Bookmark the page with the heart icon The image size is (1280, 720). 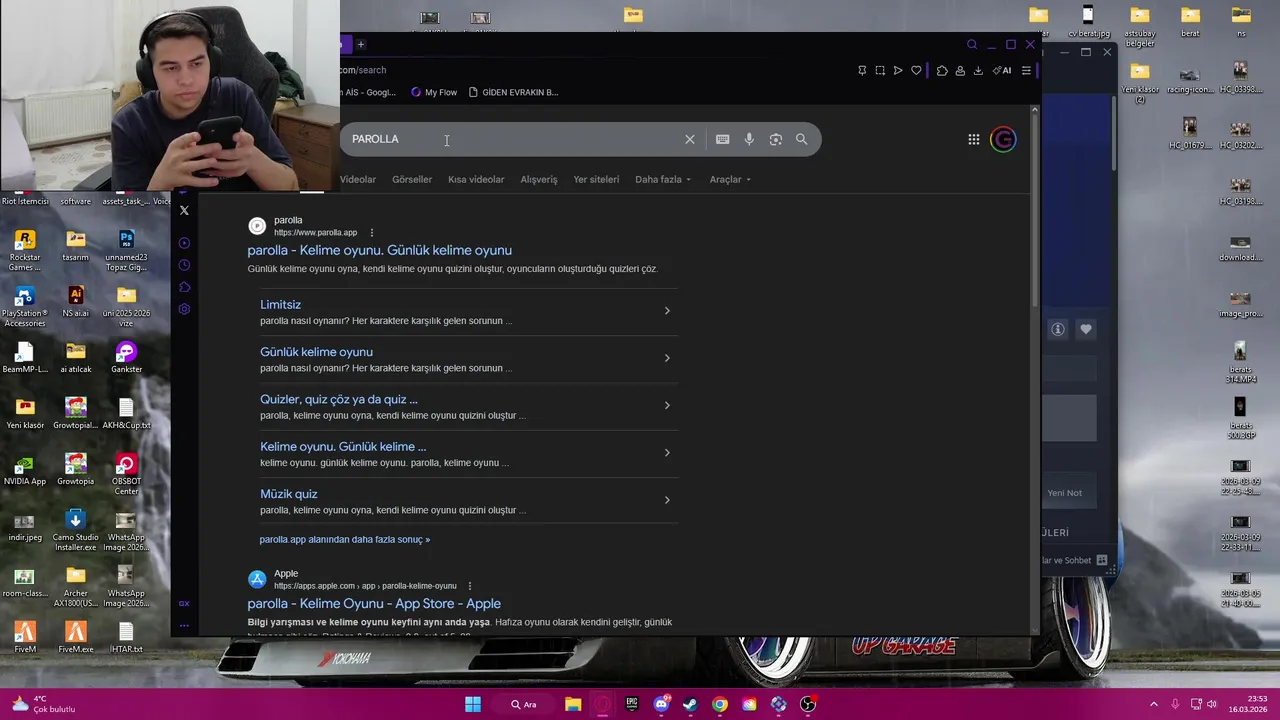pos(916,70)
